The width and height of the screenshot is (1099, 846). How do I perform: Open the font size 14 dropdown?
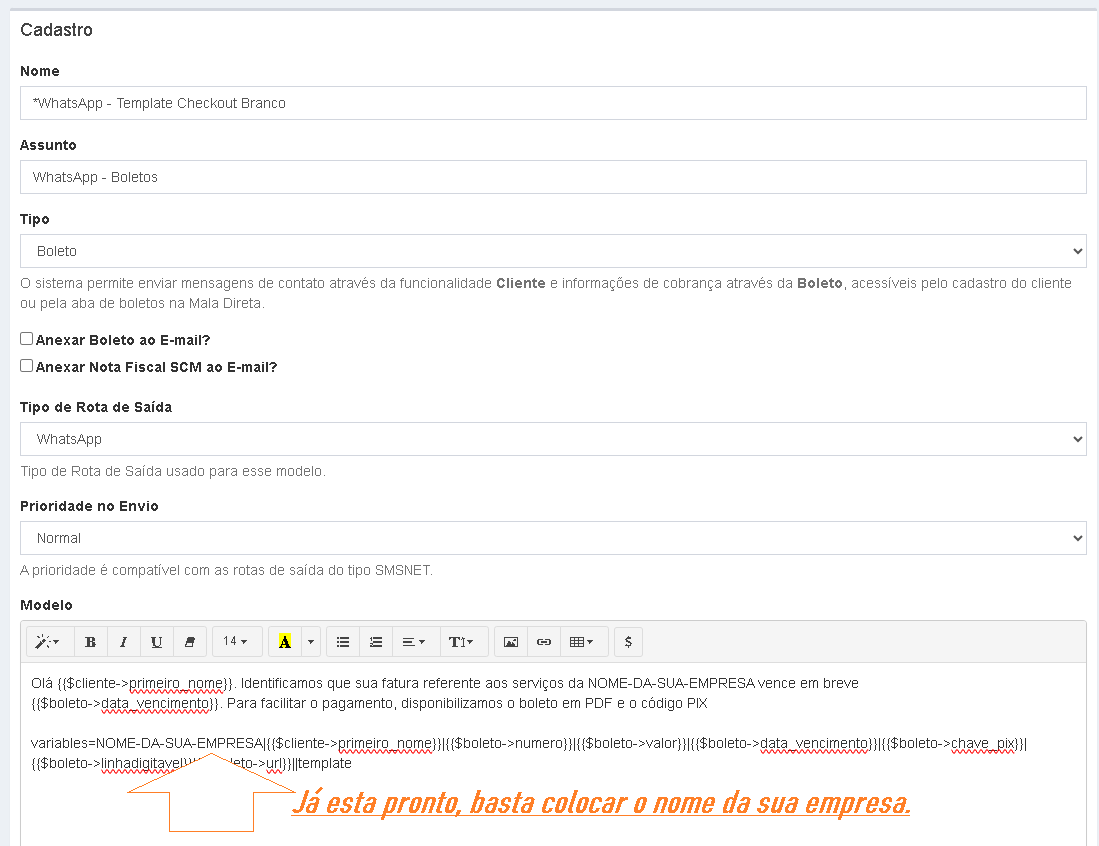tap(236, 642)
